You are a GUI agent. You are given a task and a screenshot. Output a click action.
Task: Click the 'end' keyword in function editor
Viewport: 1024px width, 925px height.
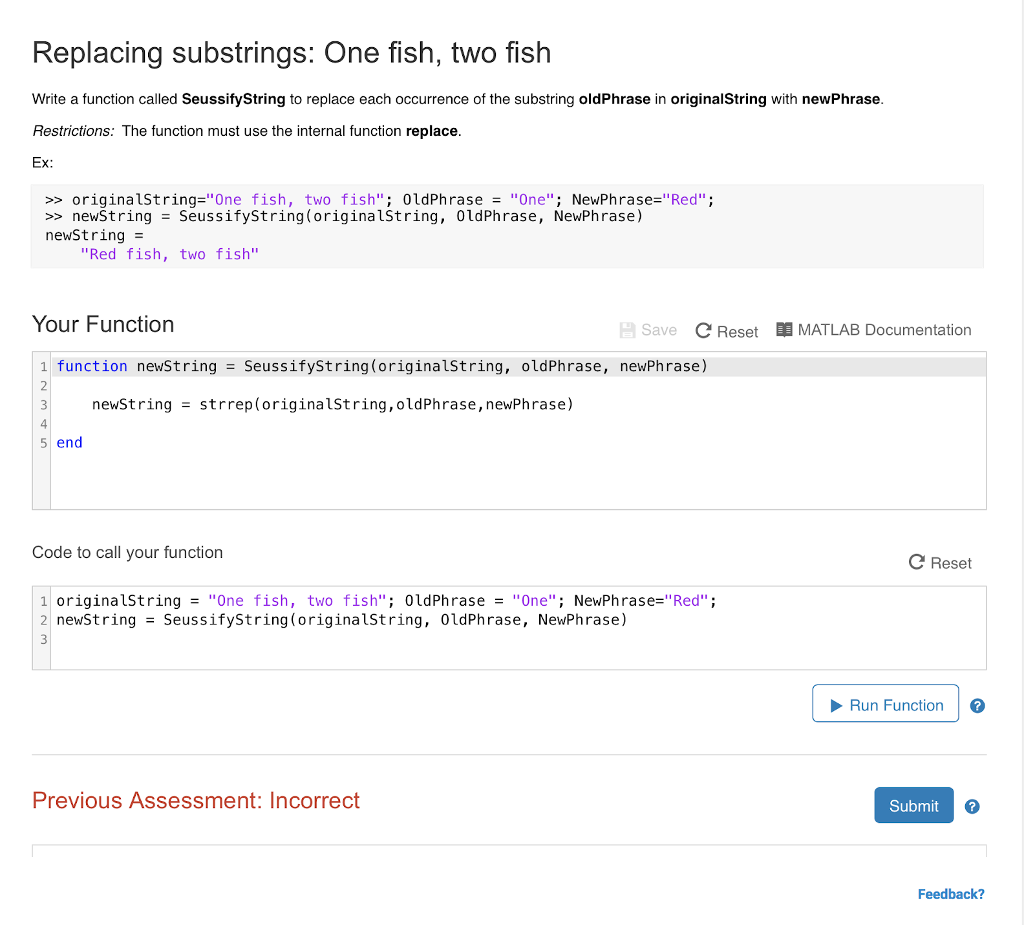coord(70,443)
